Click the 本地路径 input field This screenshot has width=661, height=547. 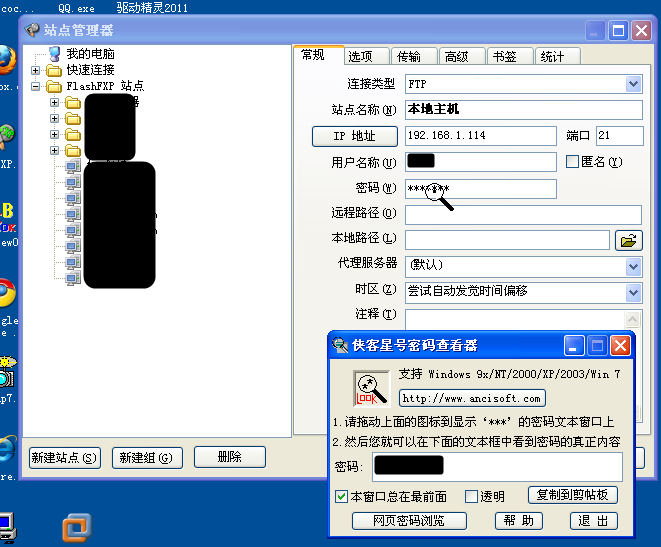[507, 240]
